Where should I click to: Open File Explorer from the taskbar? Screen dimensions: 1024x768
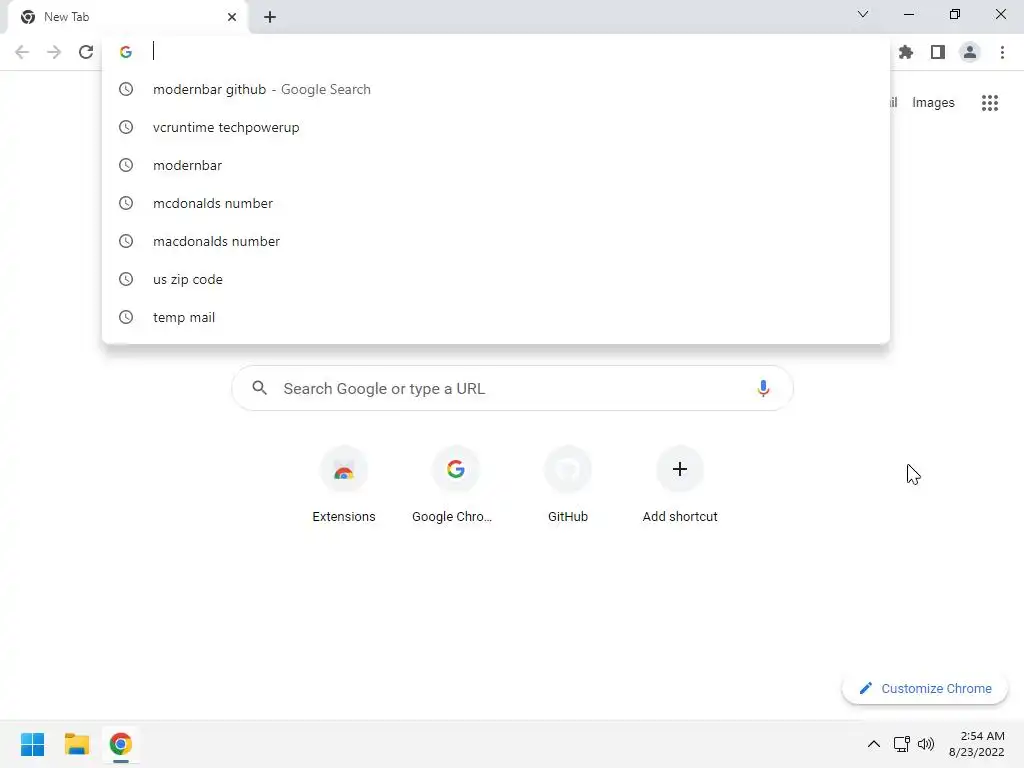tap(76, 744)
